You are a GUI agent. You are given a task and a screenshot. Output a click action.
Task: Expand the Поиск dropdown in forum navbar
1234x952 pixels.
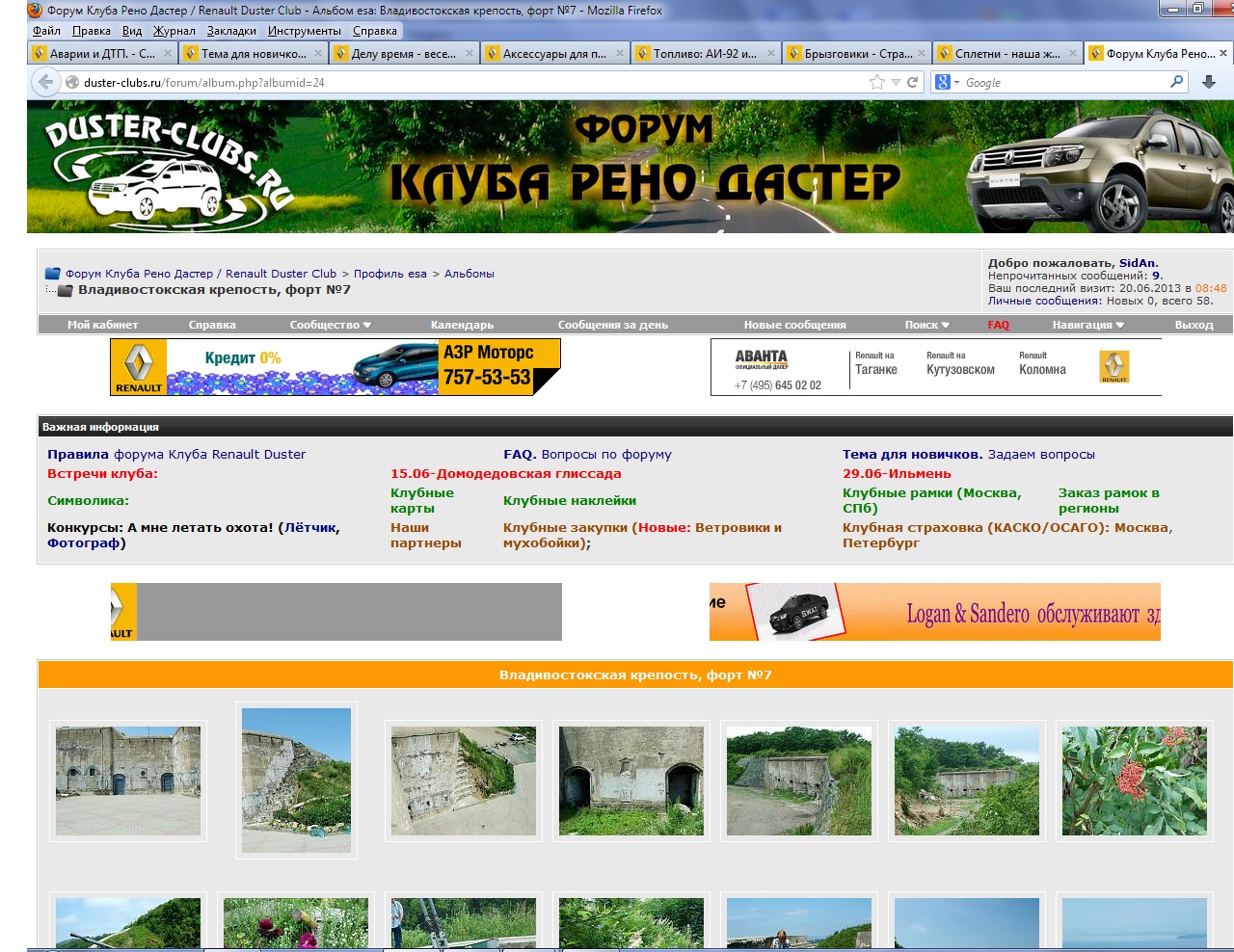coord(926,326)
